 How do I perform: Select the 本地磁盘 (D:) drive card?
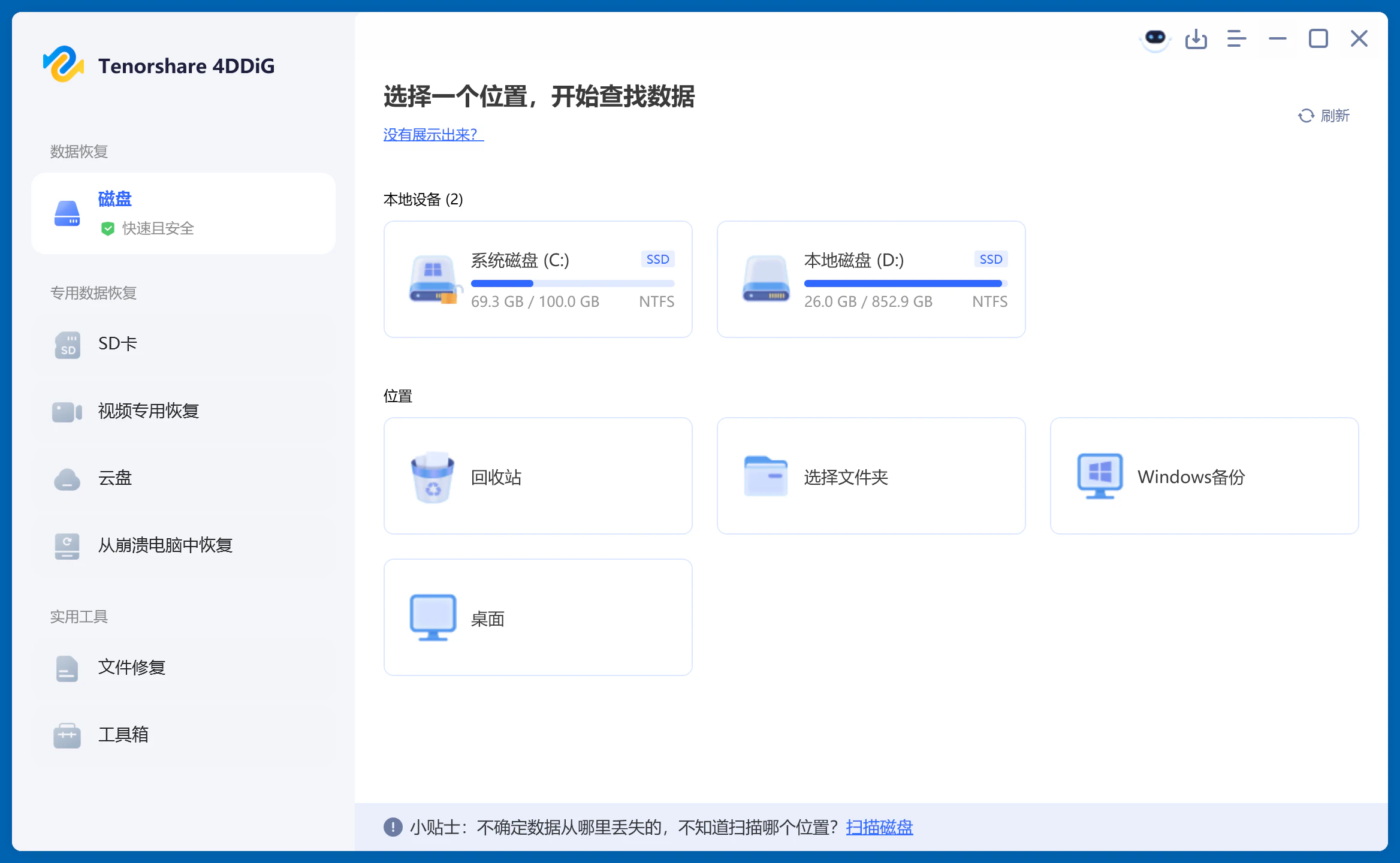[x=871, y=279]
